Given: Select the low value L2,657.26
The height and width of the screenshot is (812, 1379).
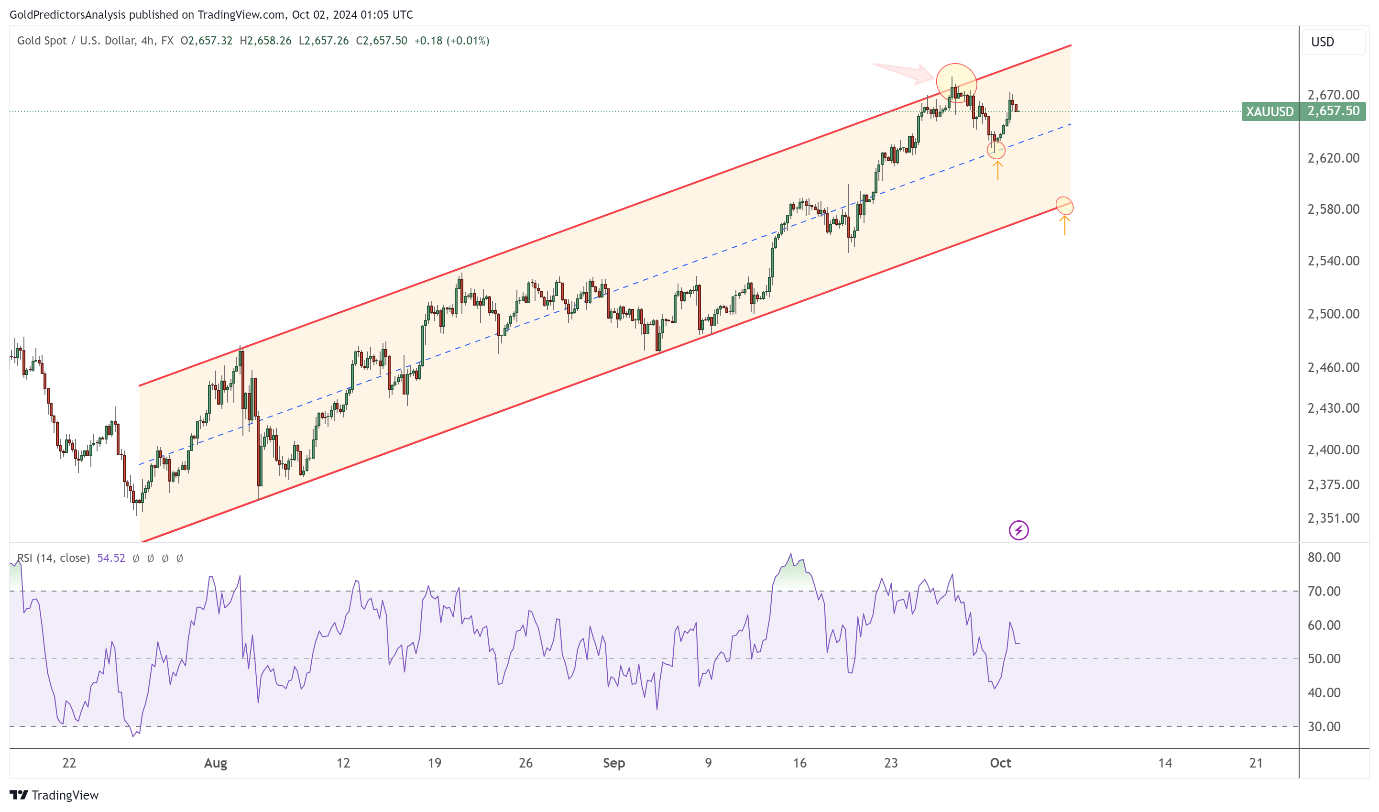Looking at the screenshot, I should (x=322, y=41).
